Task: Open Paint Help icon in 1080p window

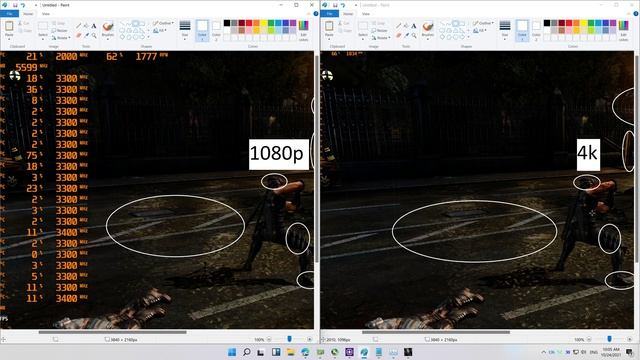Action: tap(316, 13)
